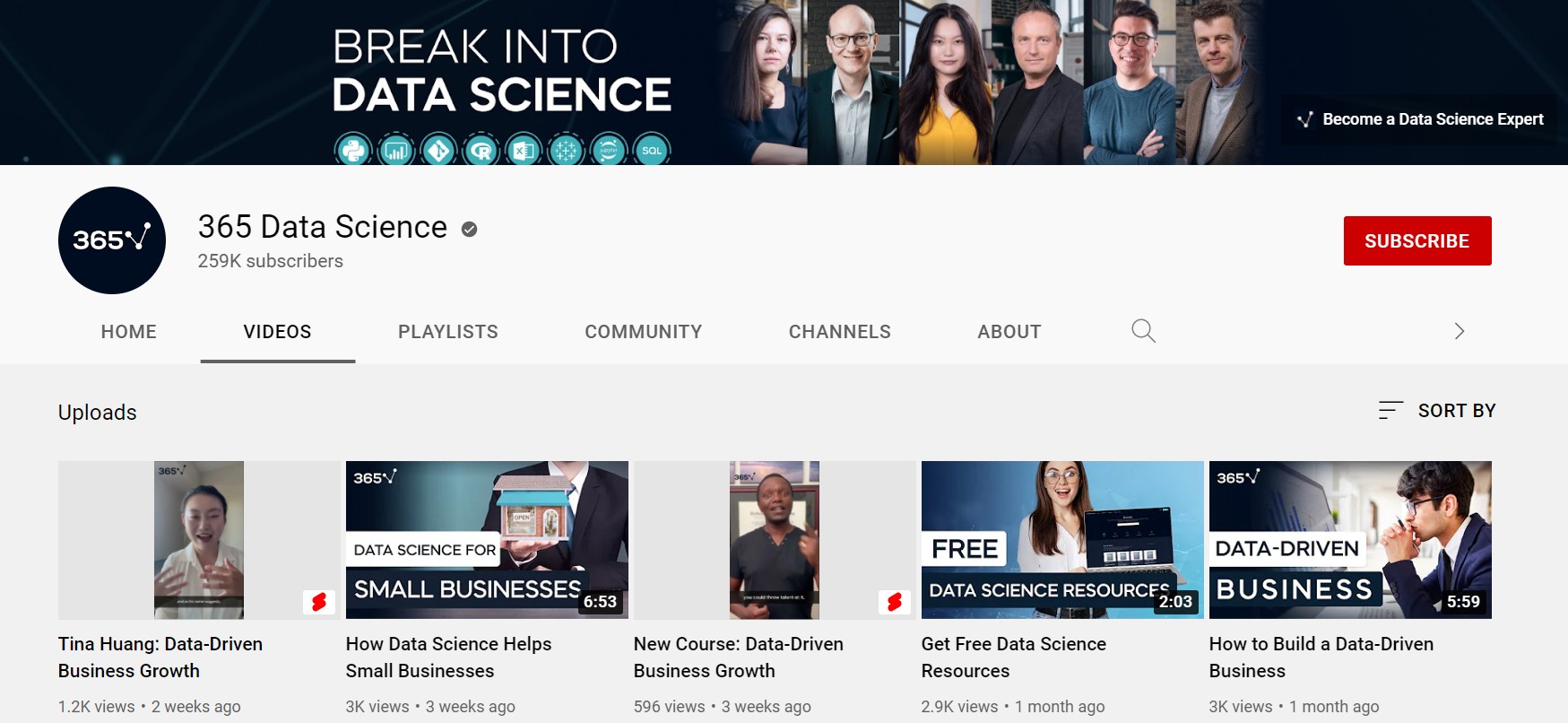The height and width of the screenshot is (723, 1568).
Task: Click the Excel icon in the banner
Action: (x=524, y=150)
